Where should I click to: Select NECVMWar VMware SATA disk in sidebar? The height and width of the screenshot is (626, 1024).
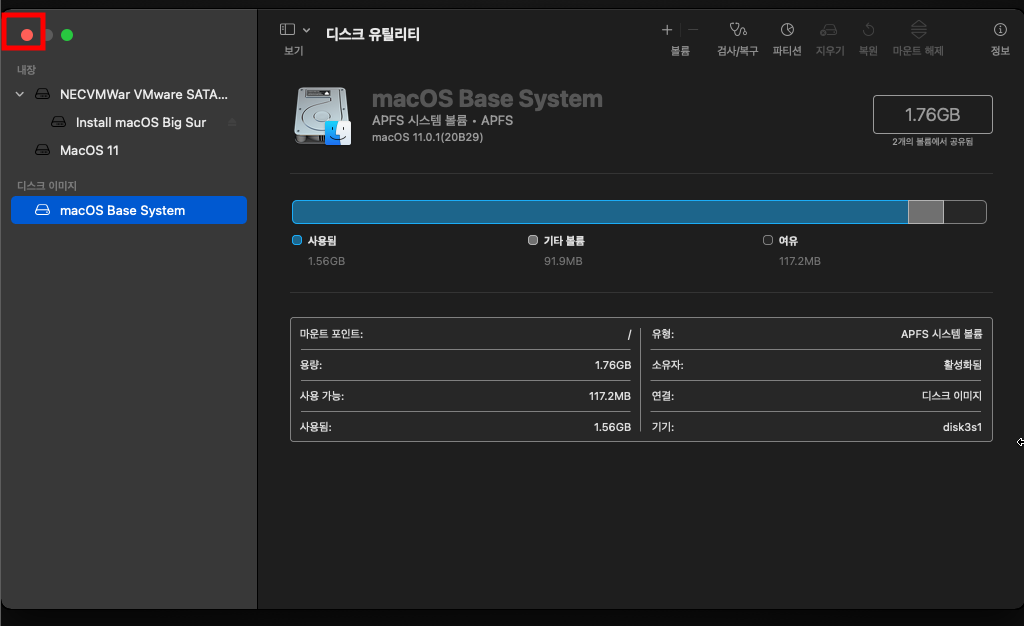coord(129,94)
